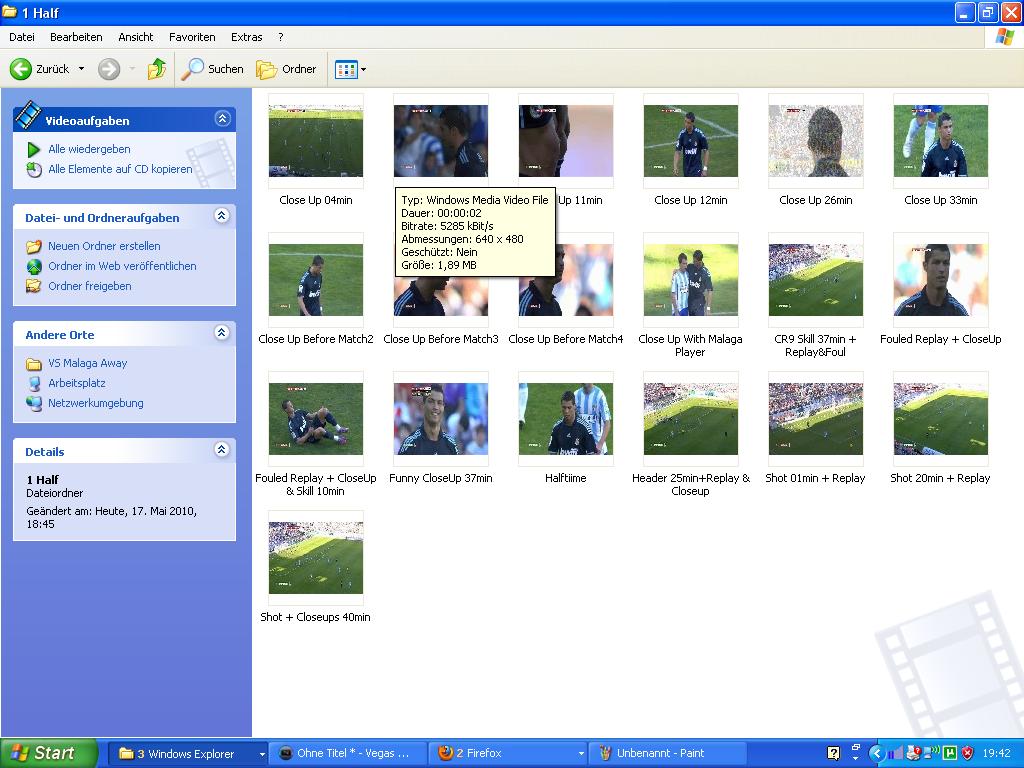Switch to Unbenannt - Paint taskbar window
The width and height of the screenshot is (1024, 768).
coord(667,754)
